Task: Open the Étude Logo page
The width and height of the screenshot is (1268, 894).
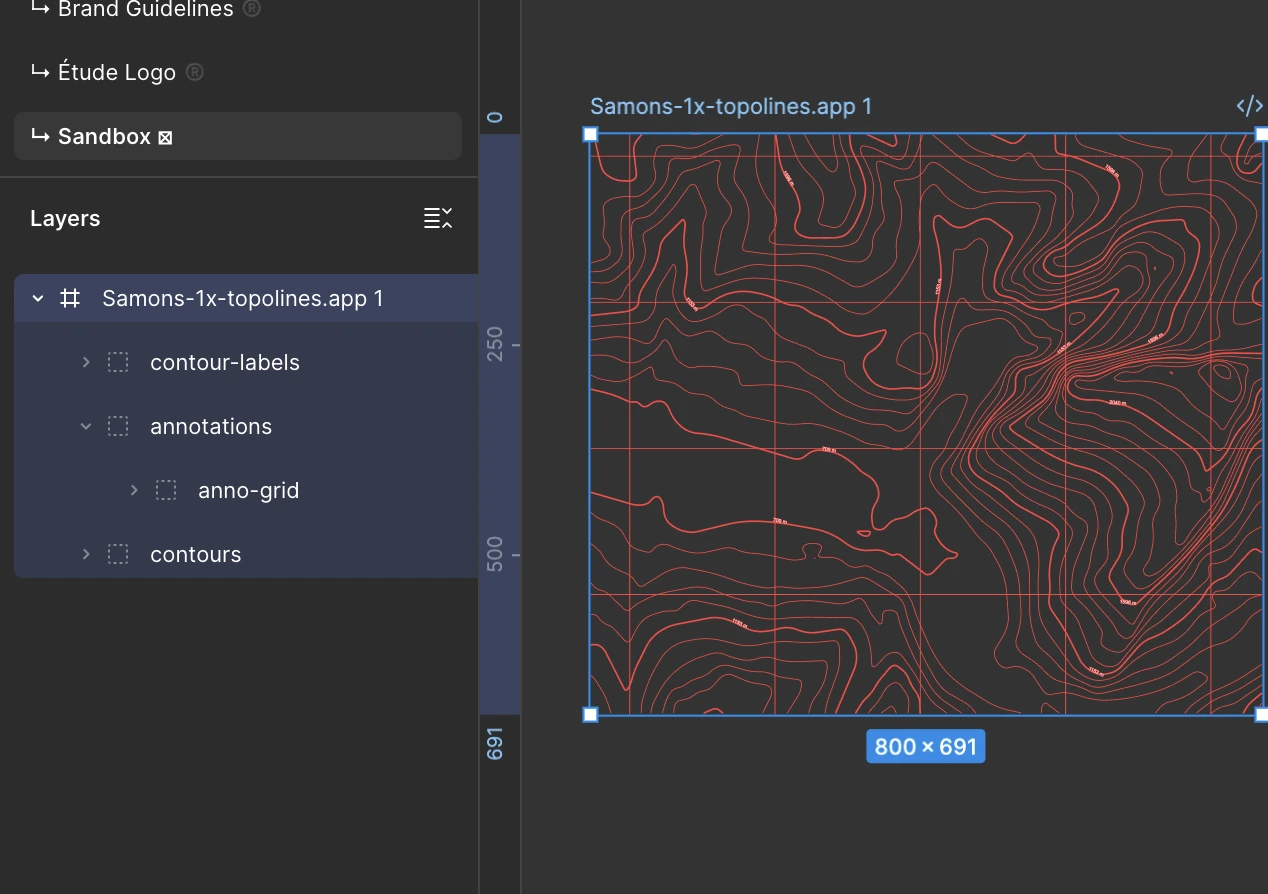Action: coord(117,72)
